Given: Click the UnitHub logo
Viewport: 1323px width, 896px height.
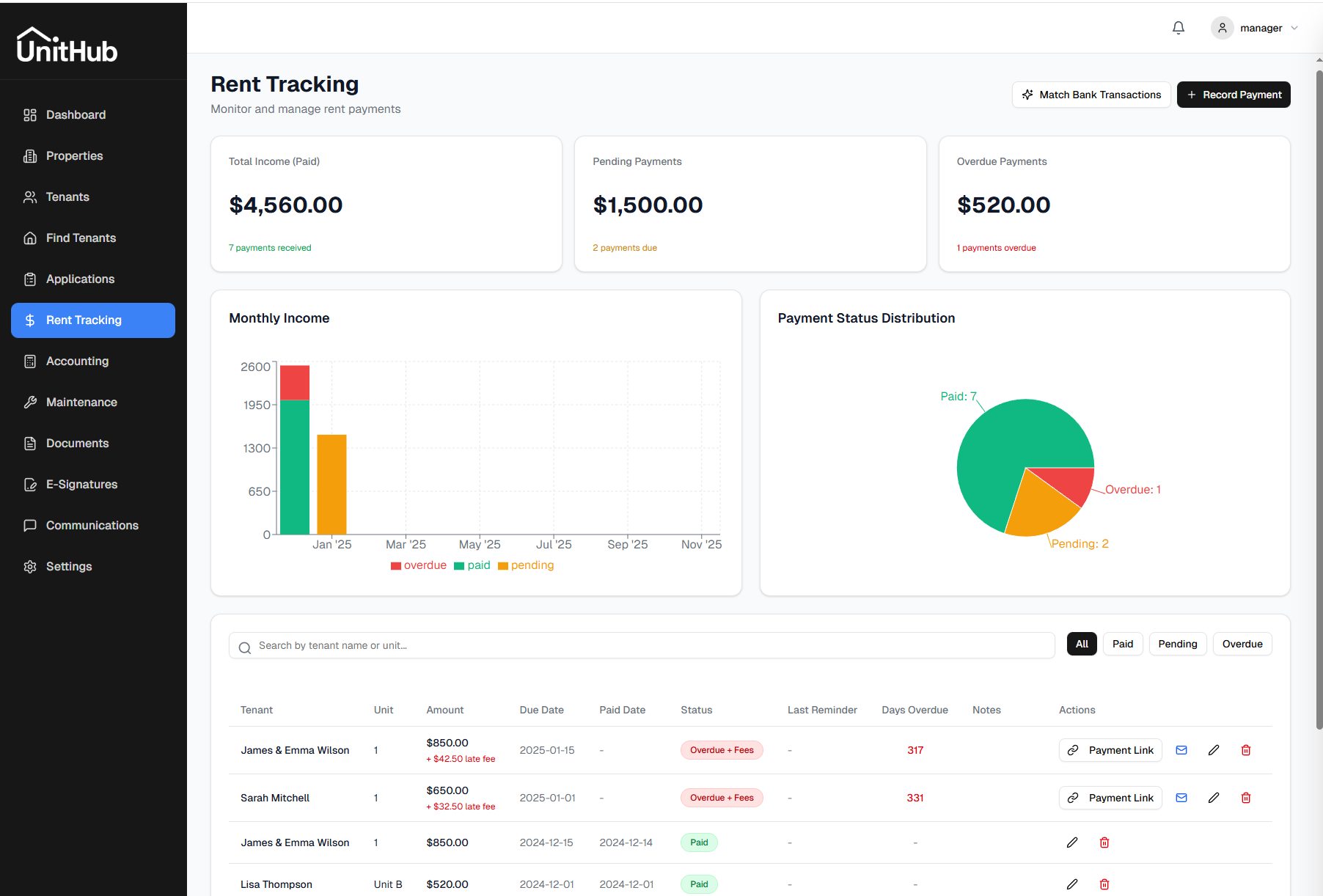Looking at the screenshot, I should 67,45.
